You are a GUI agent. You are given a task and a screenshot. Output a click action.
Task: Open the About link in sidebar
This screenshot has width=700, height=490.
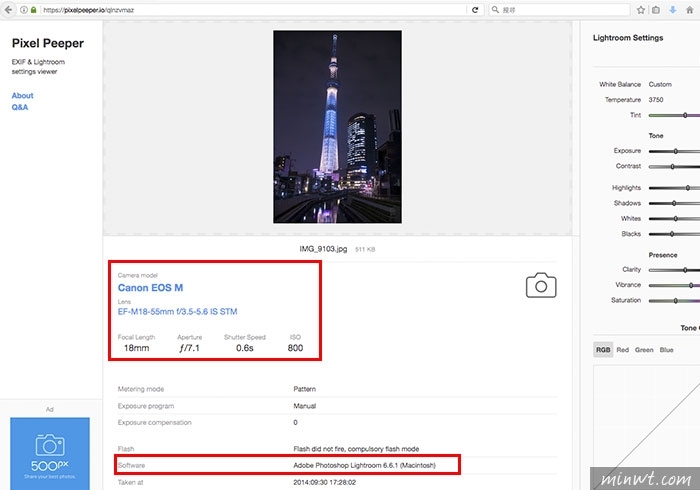tap(22, 96)
